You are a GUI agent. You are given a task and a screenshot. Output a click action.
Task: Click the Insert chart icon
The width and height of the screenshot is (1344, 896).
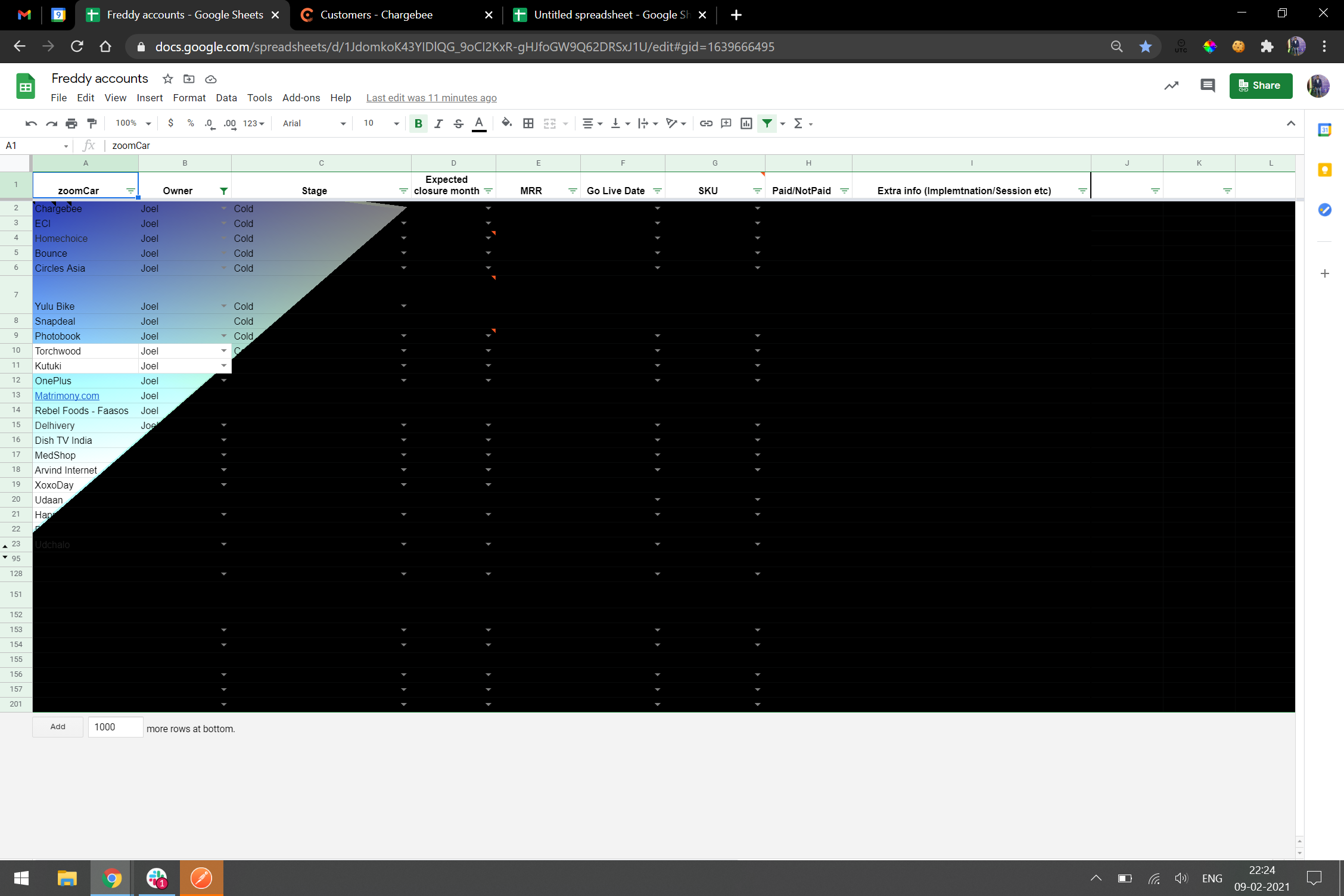tap(746, 123)
